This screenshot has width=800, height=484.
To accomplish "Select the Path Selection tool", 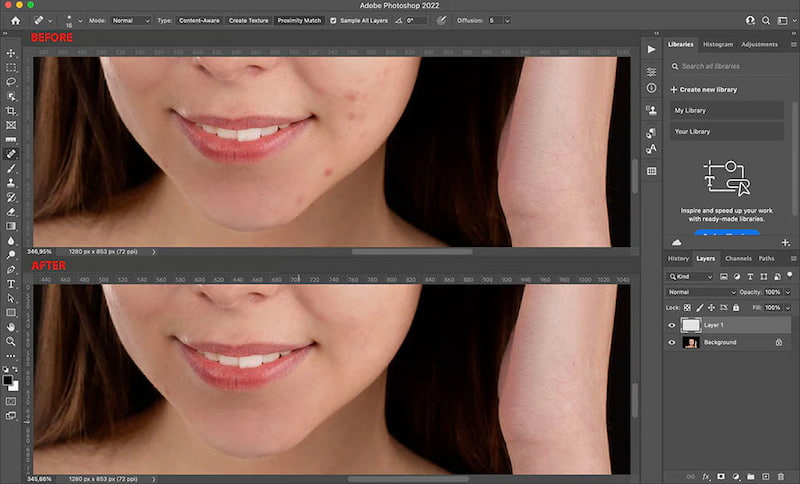I will coord(11,298).
